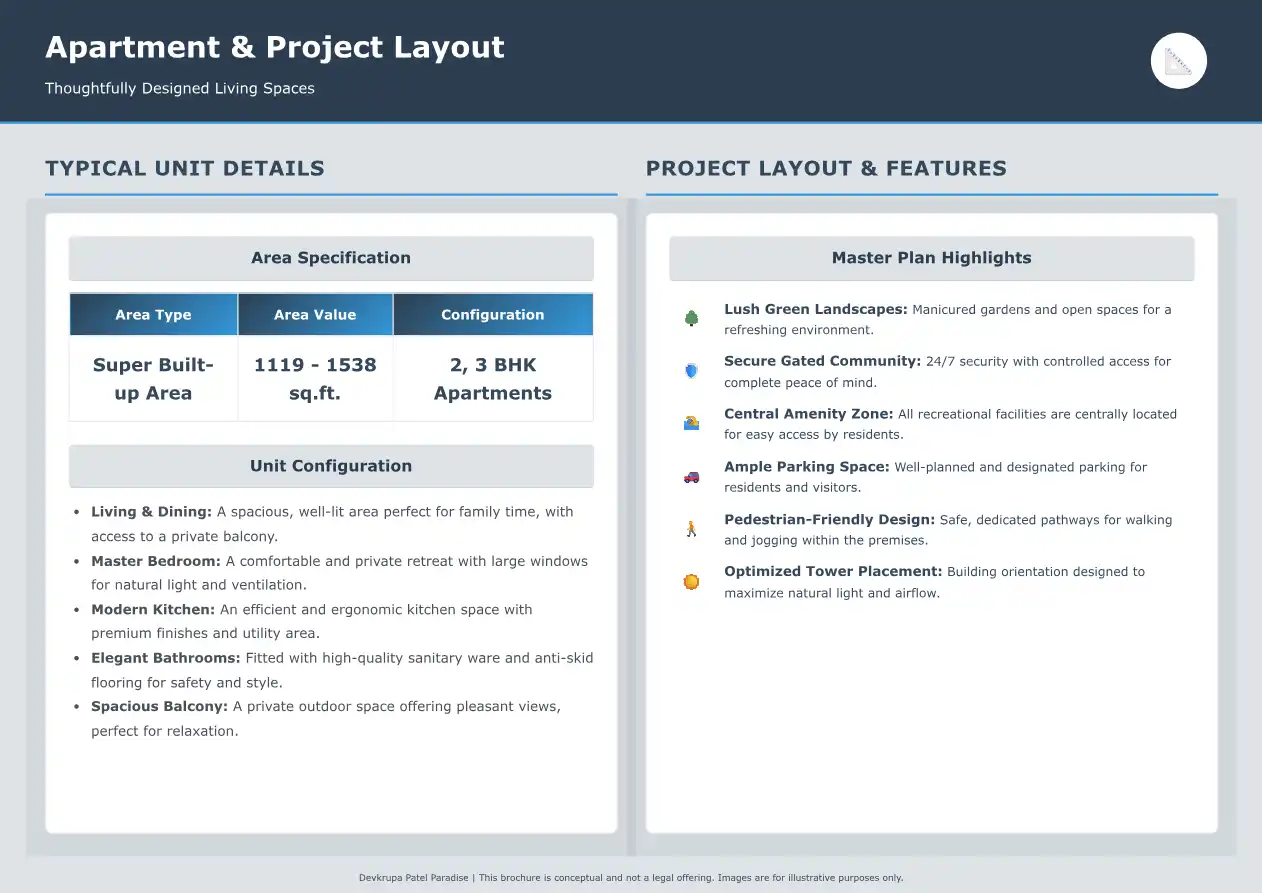Click the shield icon for Secure Gated Community

click(691, 371)
